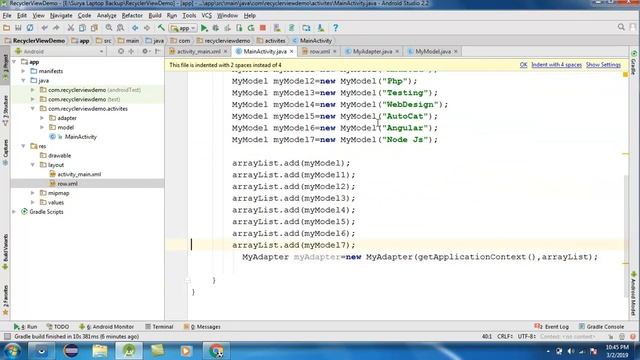Close the MainActivity.java tab
The width and height of the screenshot is (640, 360).
pos(291,51)
